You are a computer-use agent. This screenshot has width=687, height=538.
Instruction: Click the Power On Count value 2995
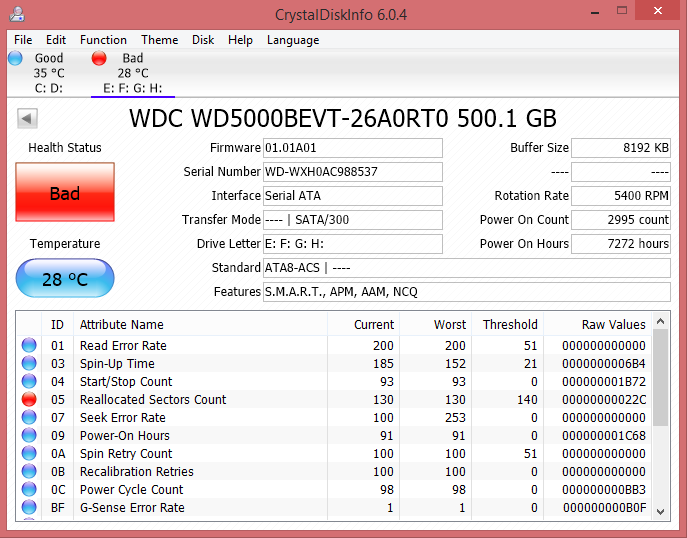point(621,220)
